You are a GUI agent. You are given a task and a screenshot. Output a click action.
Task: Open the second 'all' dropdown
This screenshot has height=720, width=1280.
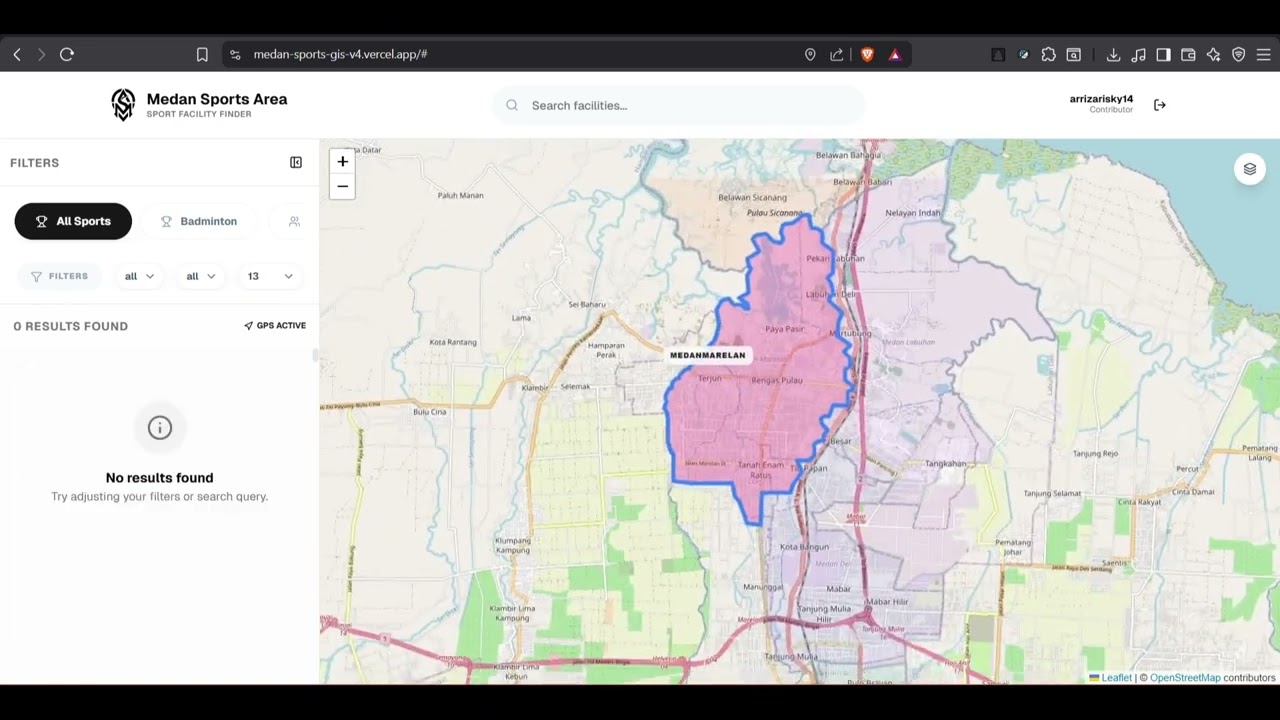201,276
